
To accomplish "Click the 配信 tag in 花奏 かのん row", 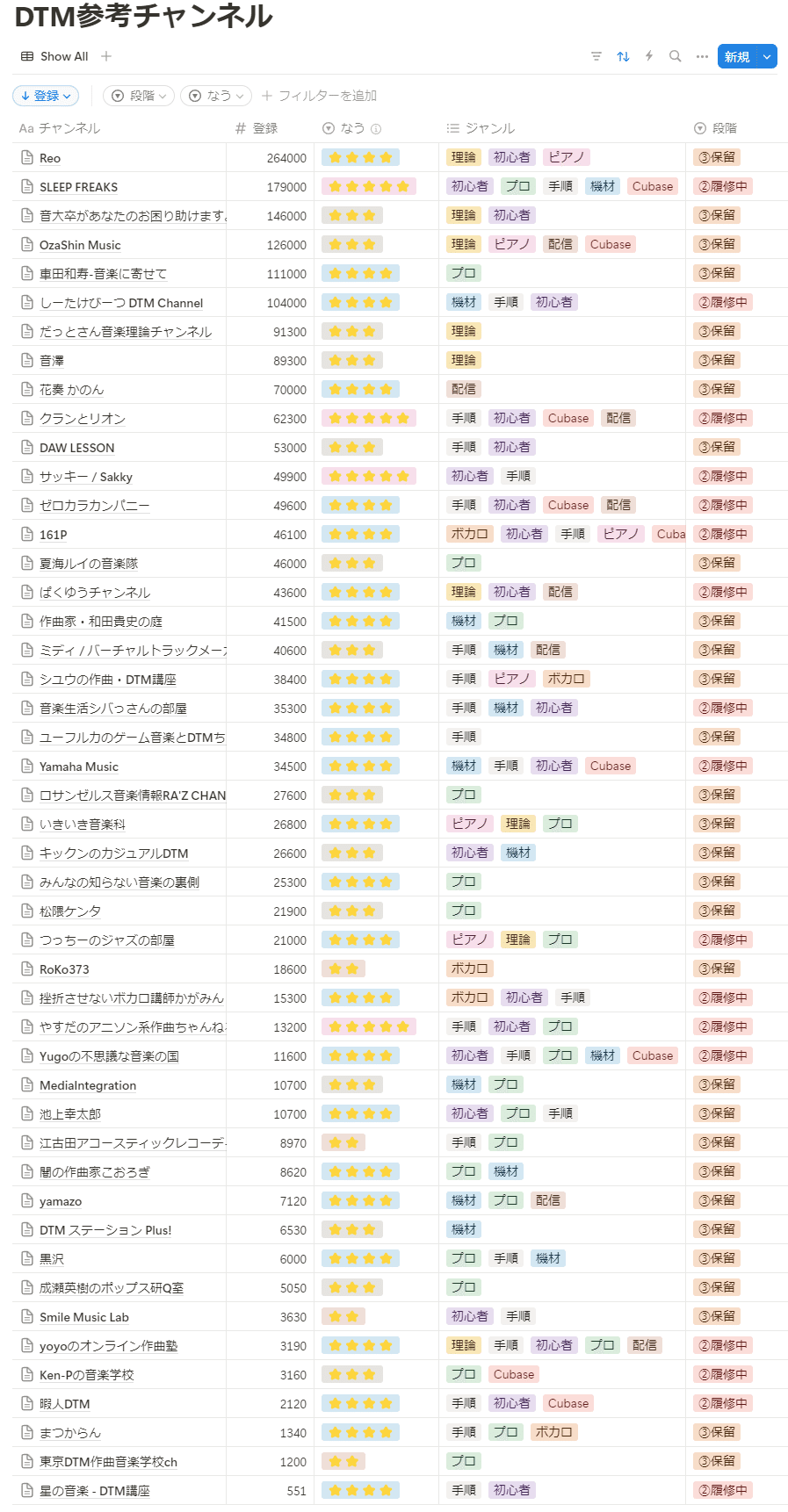I will (x=464, y=389).
